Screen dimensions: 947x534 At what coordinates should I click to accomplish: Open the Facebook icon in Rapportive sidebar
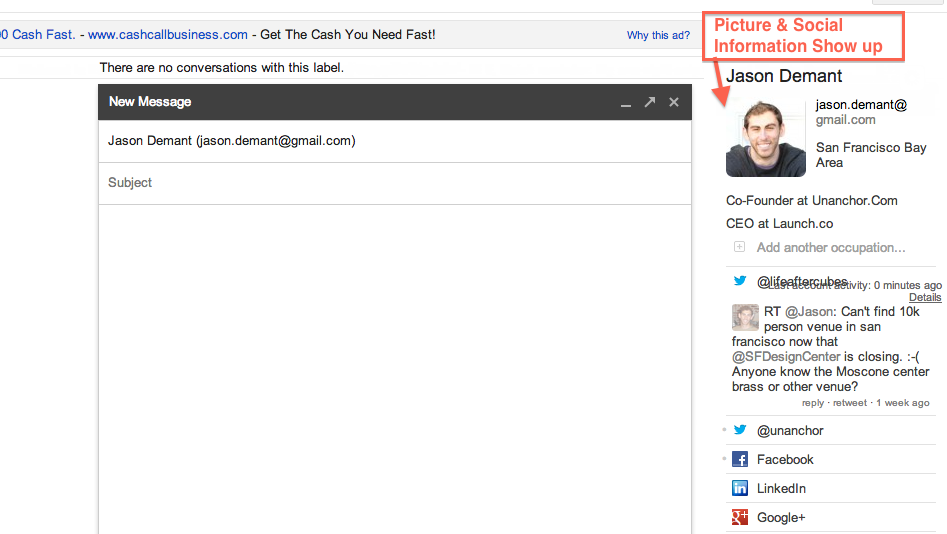point(740,459)
